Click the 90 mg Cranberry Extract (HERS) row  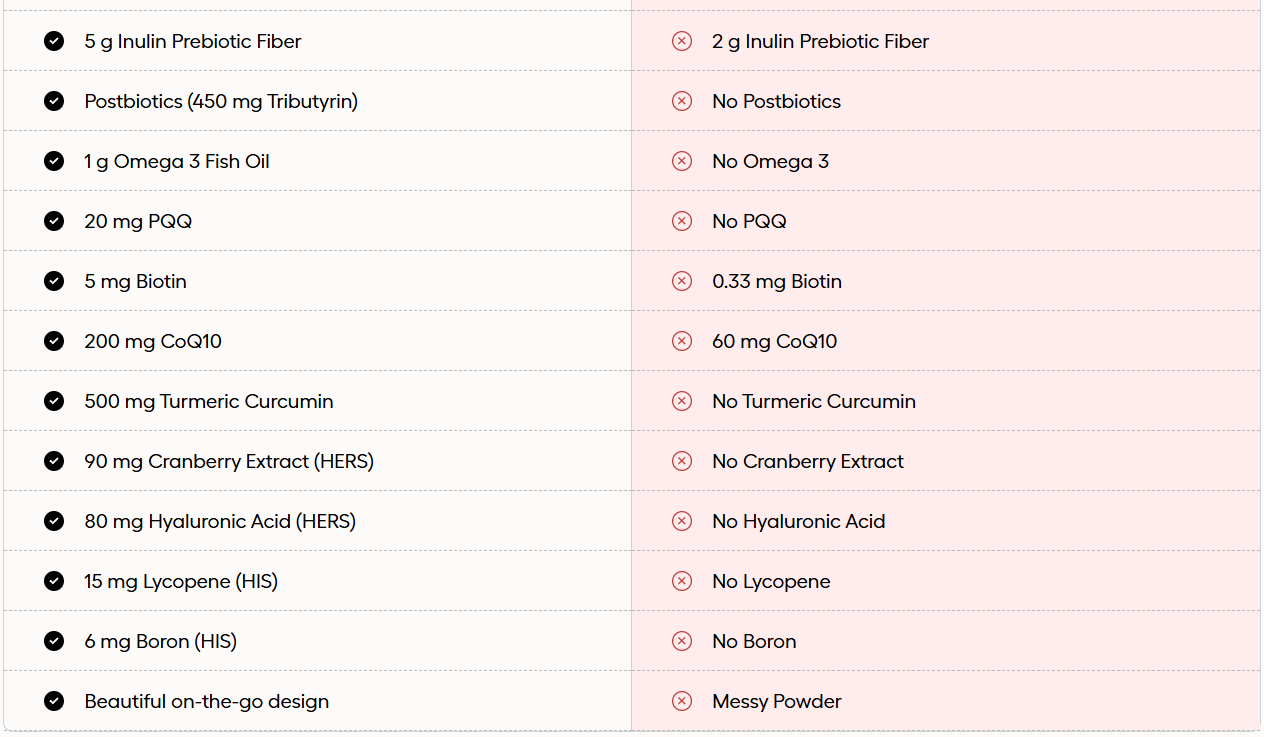[229, 461]
